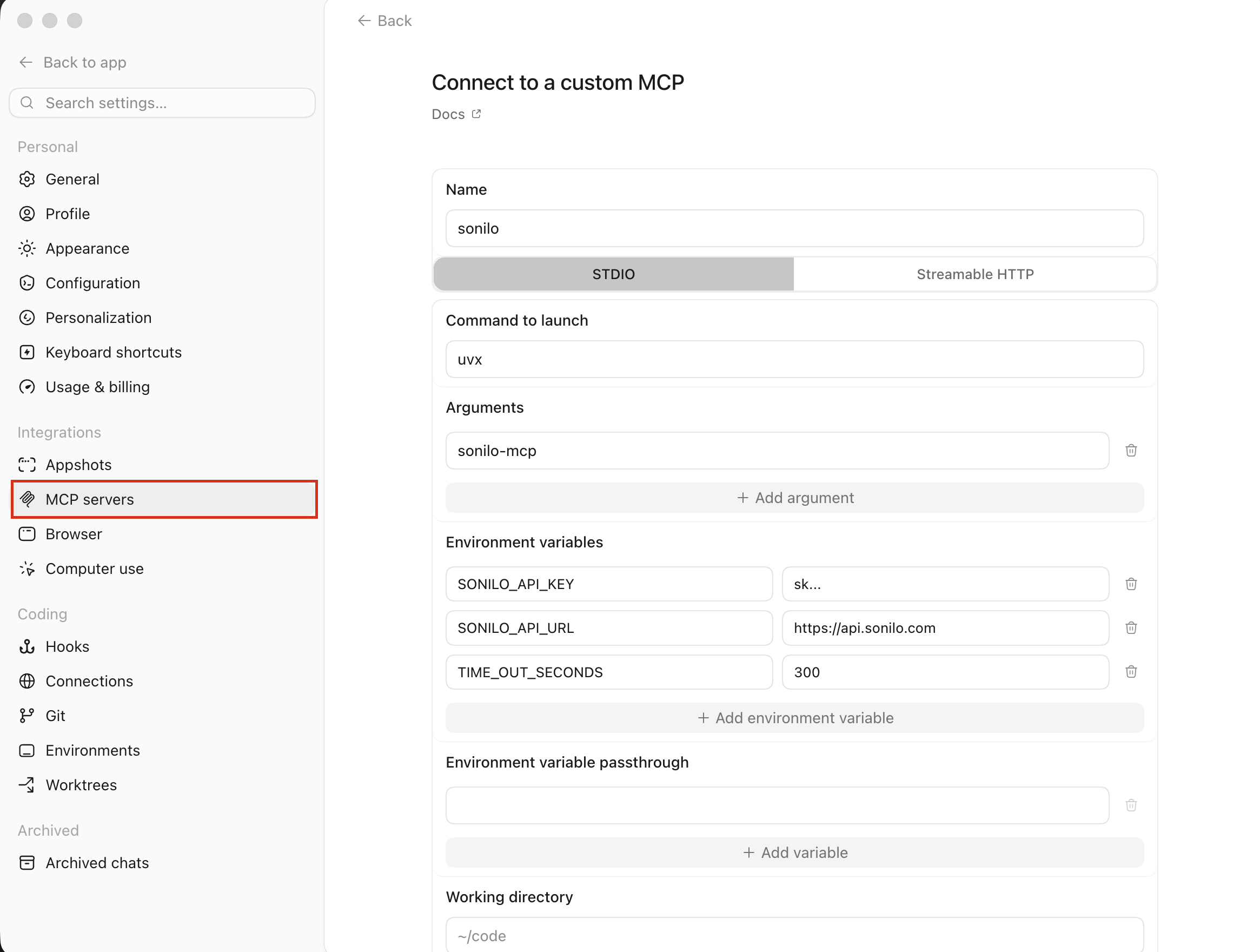
Task: Click the Connections globe icon
Action: point(27,681)
